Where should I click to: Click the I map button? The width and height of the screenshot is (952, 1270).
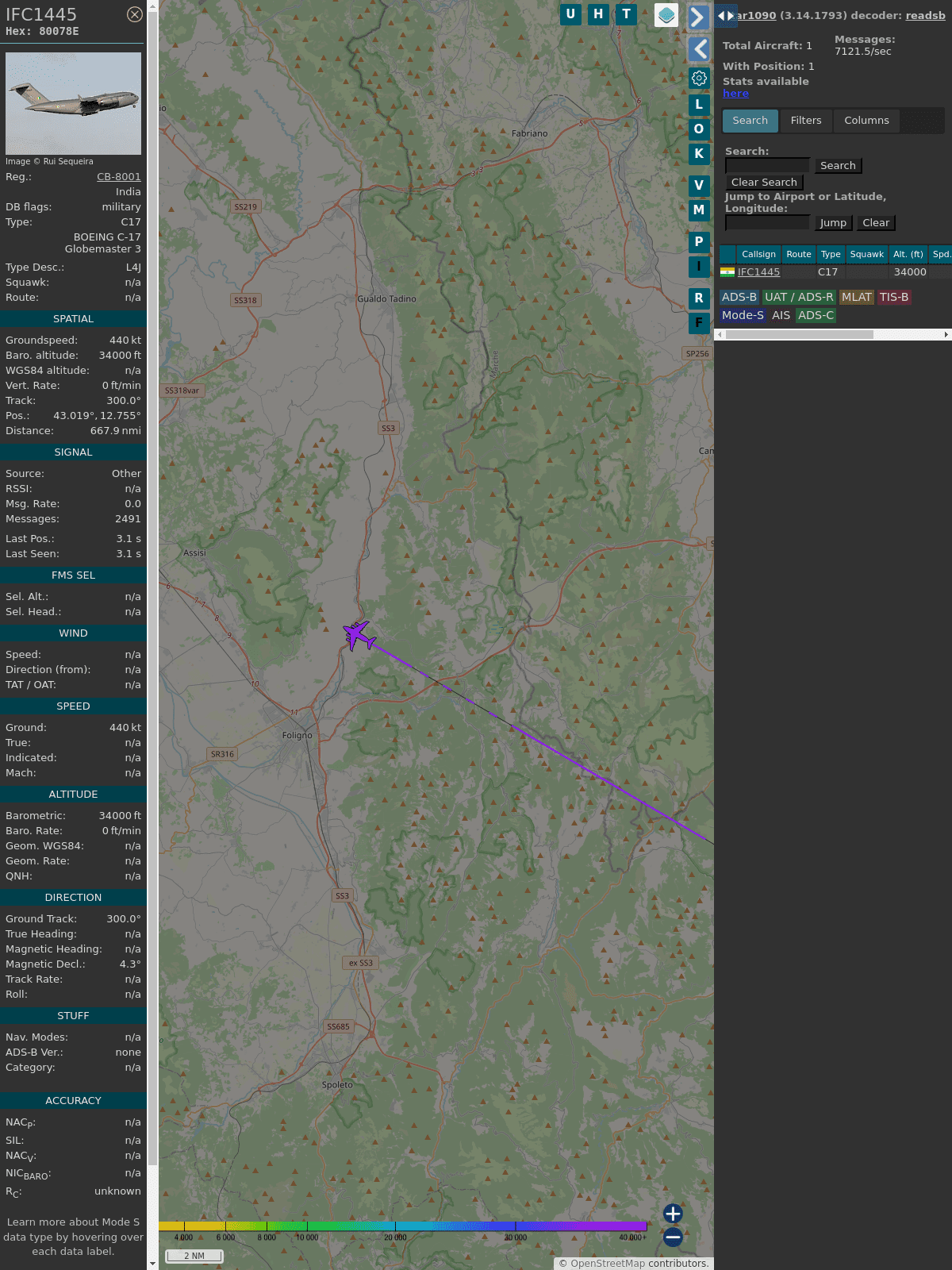(699, 266)
